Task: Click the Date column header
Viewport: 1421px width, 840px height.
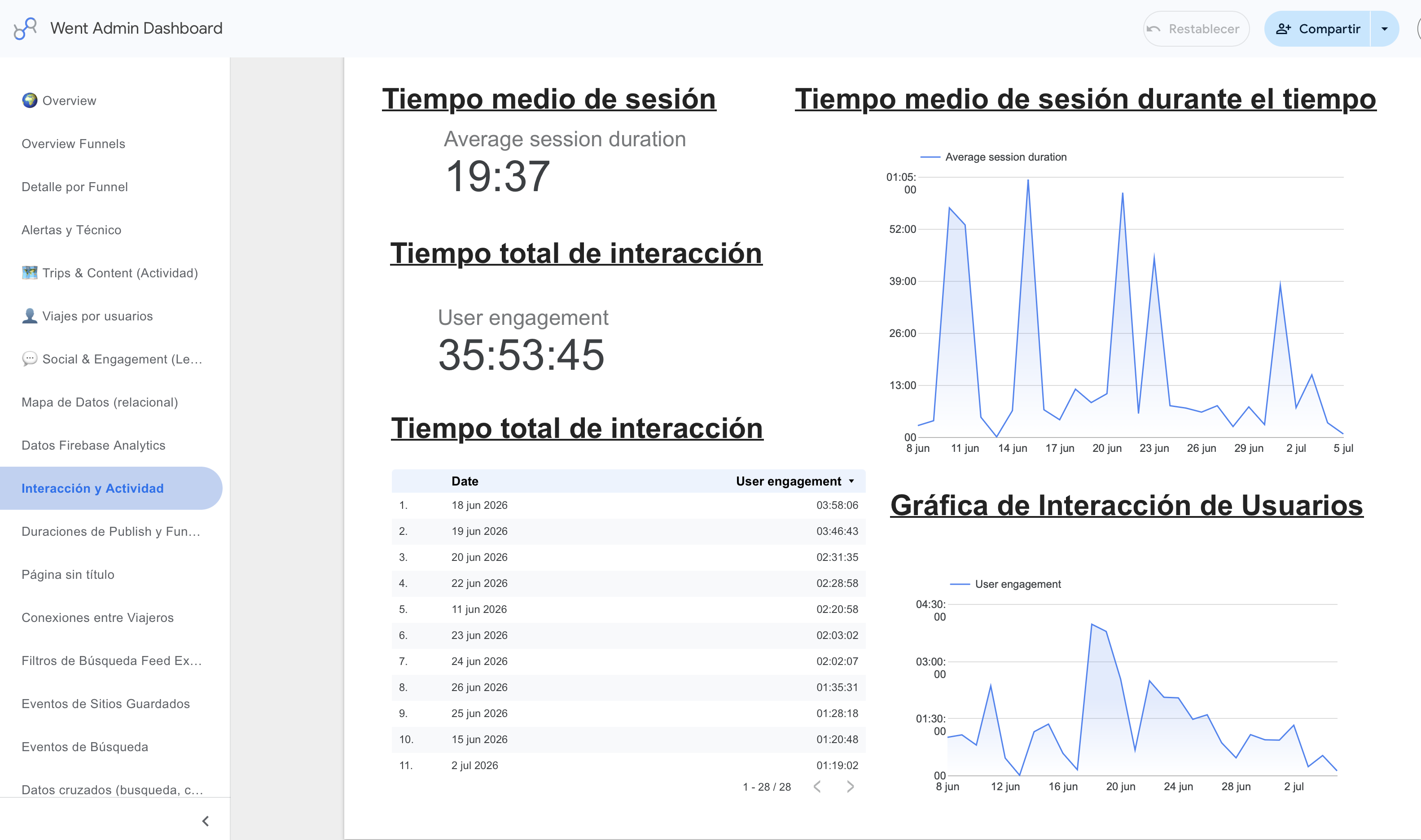Action: (x=464, y=481)
